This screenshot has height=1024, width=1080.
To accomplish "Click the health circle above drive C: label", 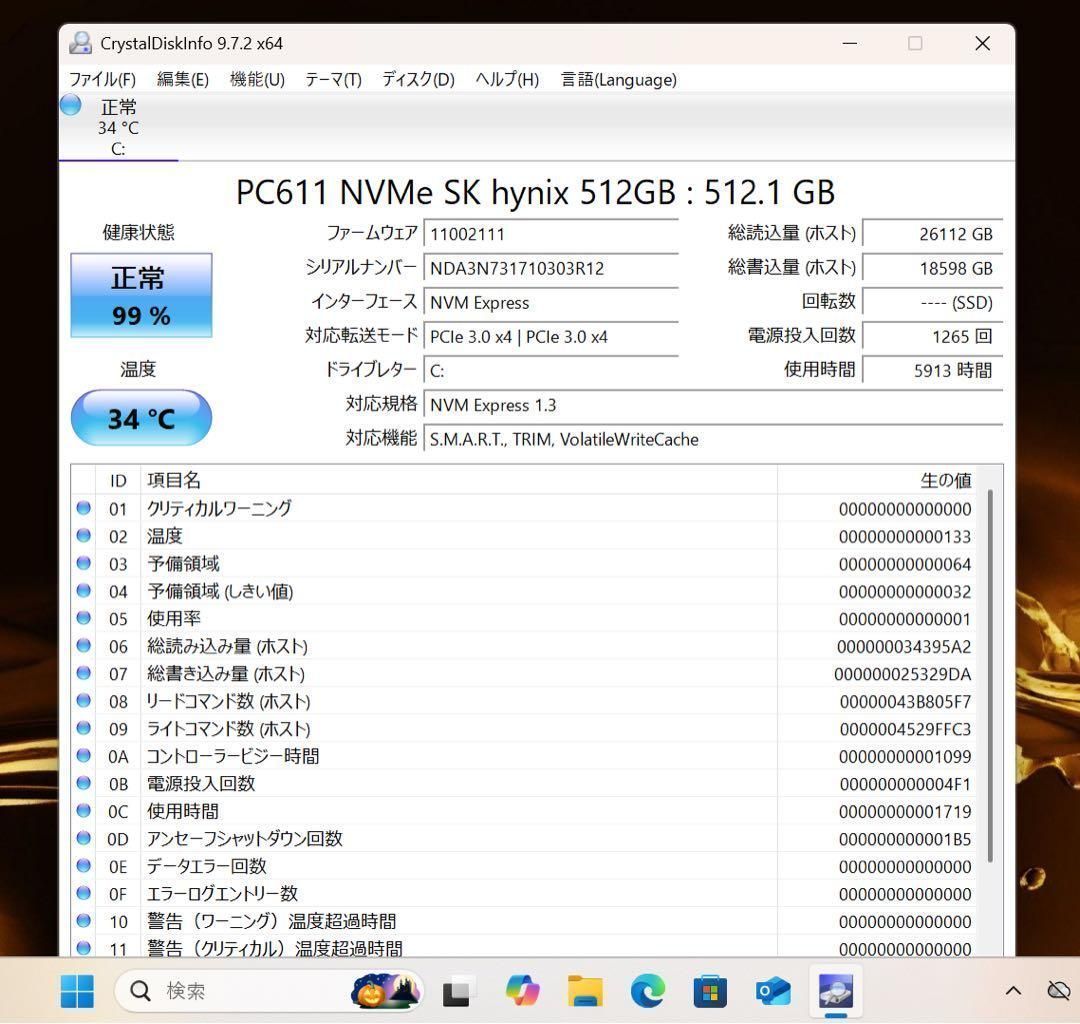I will pyautogui.click(x=70, y=104).
